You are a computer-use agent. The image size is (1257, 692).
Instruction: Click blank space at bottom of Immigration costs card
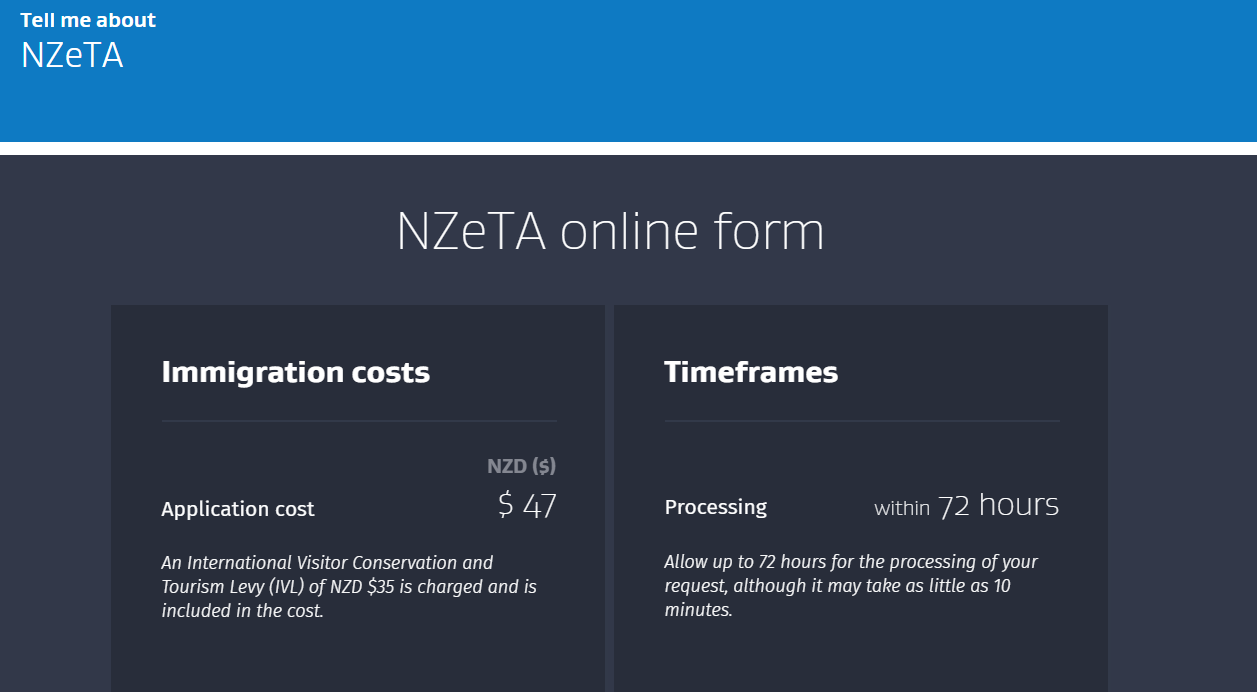(357, 660)
